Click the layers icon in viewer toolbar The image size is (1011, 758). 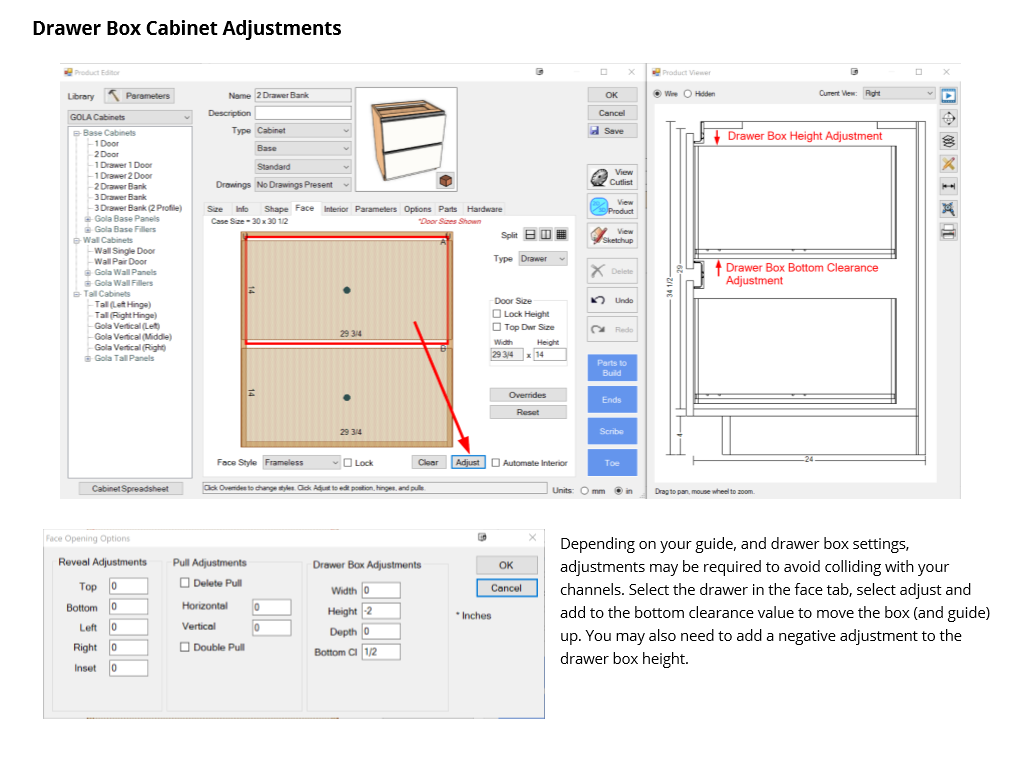coord(948,141)
